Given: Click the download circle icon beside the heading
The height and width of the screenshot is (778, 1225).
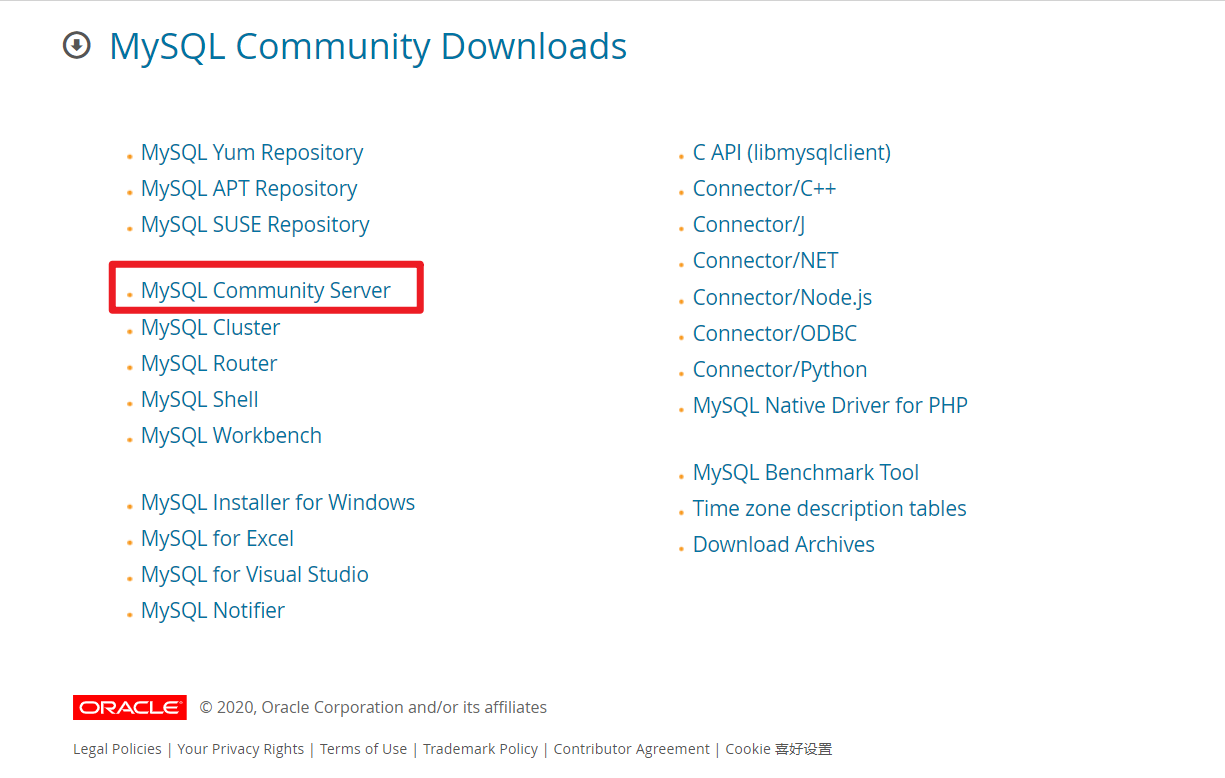Looking at the screenshot, I should (76, 46).
